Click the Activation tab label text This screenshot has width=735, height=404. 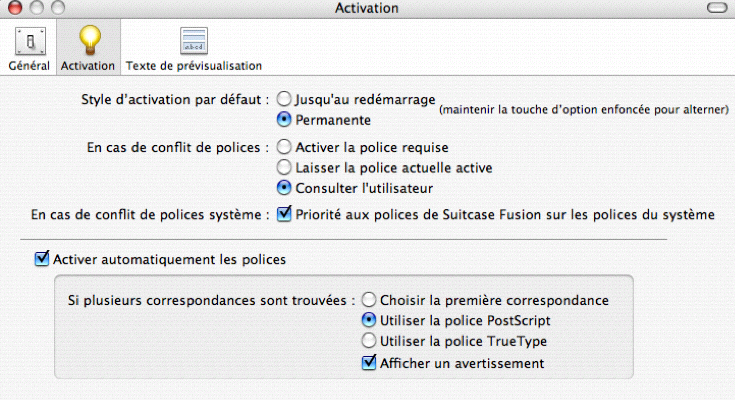[88, 66]
